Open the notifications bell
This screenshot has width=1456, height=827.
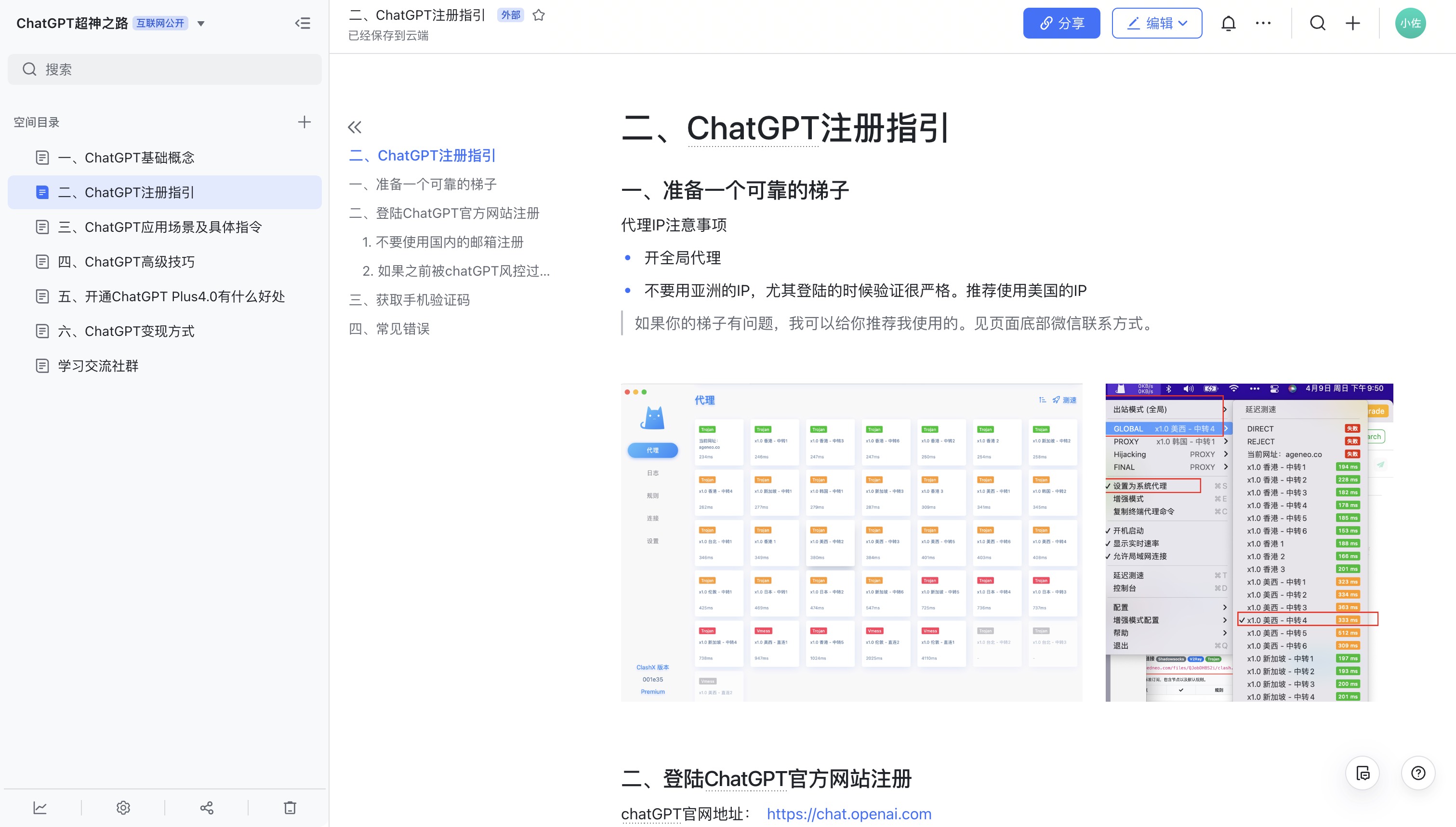(x=1229, y=23)
